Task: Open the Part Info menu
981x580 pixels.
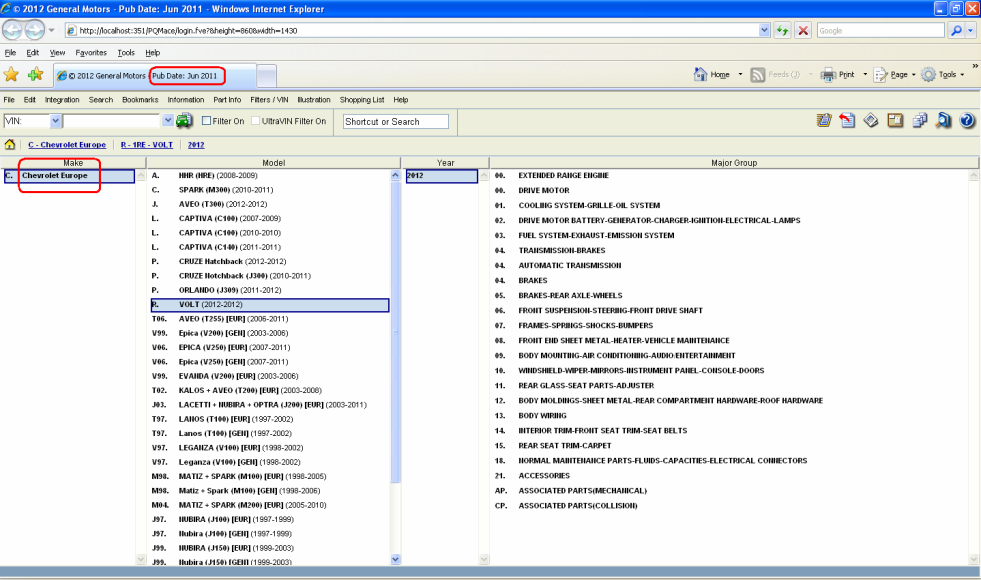Action: click(227, 99)
